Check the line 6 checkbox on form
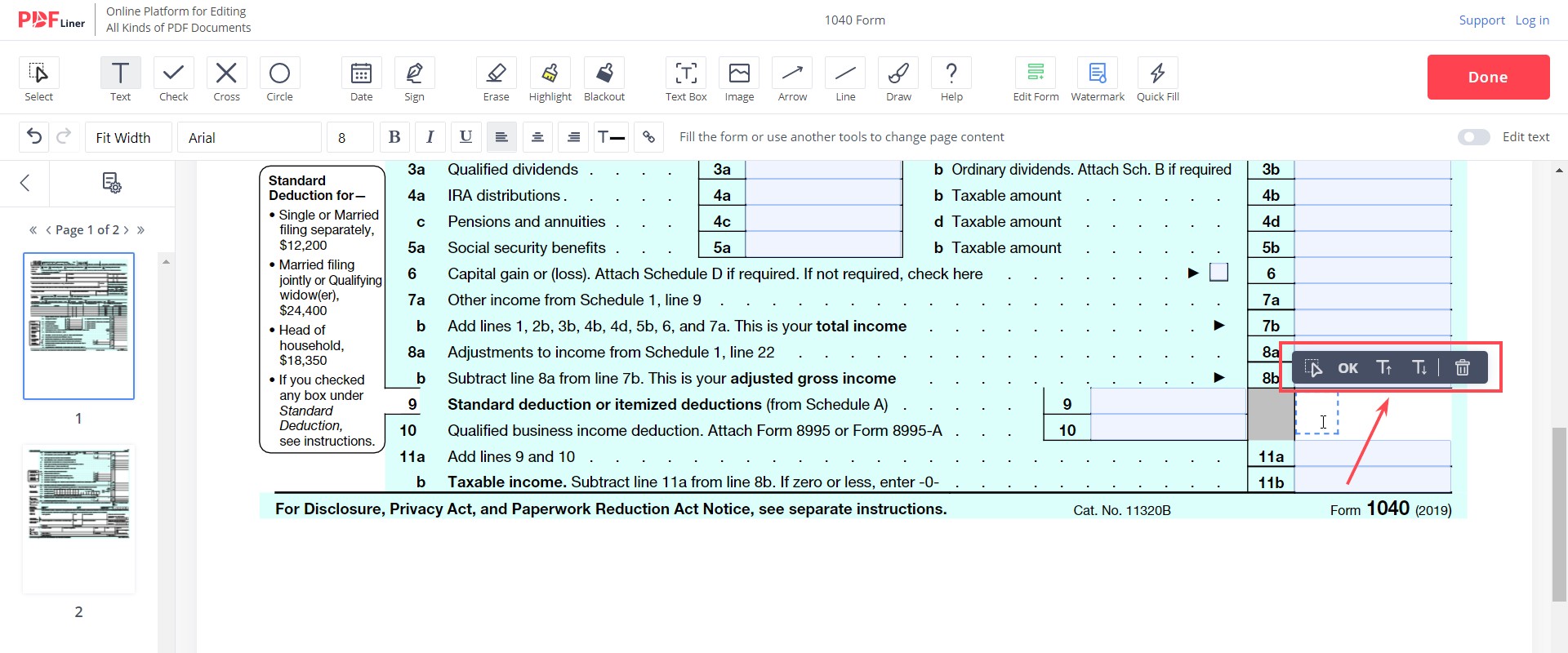Viewport: 1568px width, 653px height. 1218,272
